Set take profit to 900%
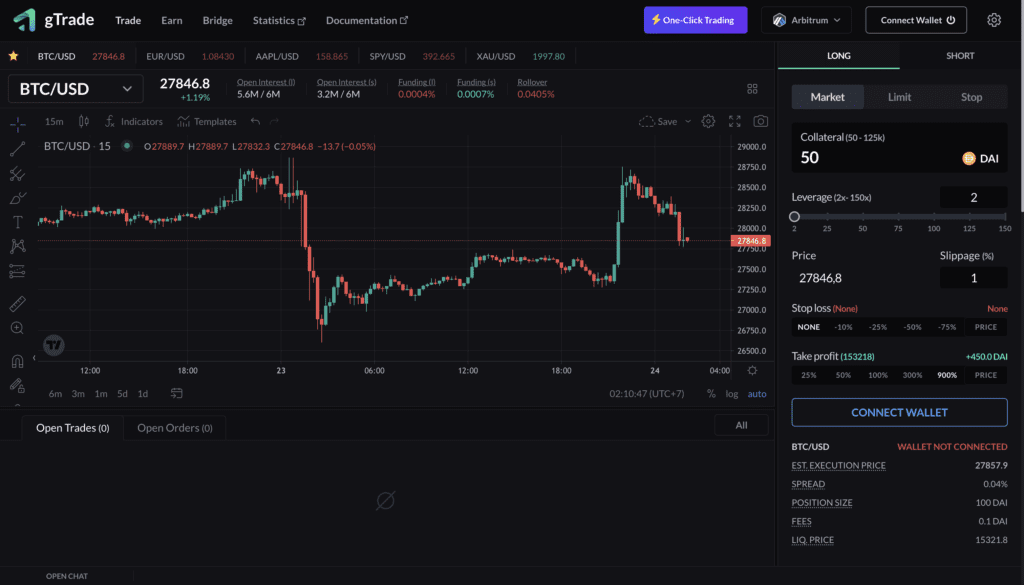Viewport: 1024px width, 585px height. click(x=947, y=375)
